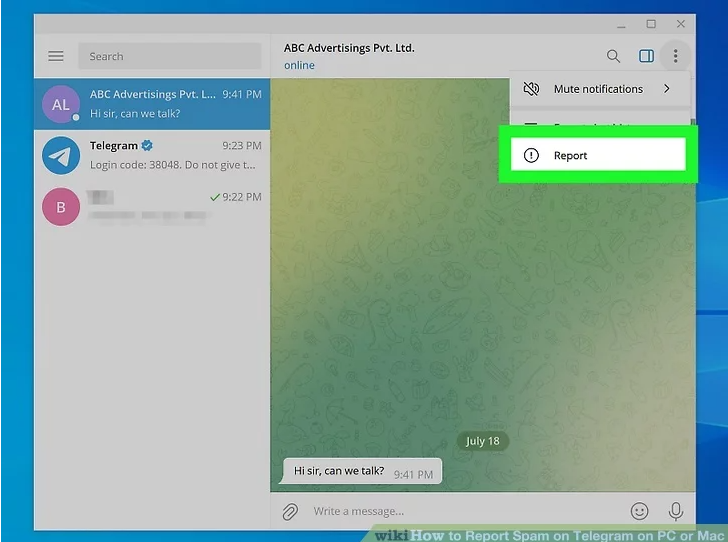728x542 pixels.
Task: Click the Report exclamation icon
Action: pos(531,155)
